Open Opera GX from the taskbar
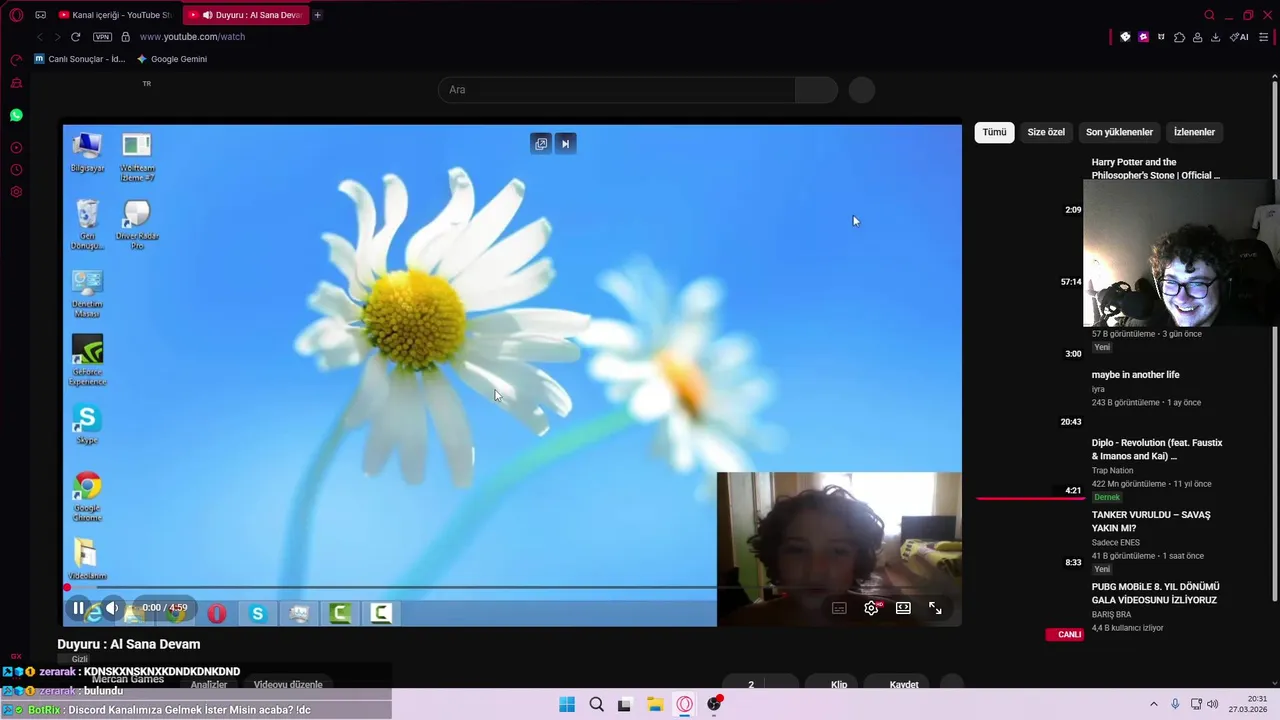1280x720 pixels. coord(684,704)
